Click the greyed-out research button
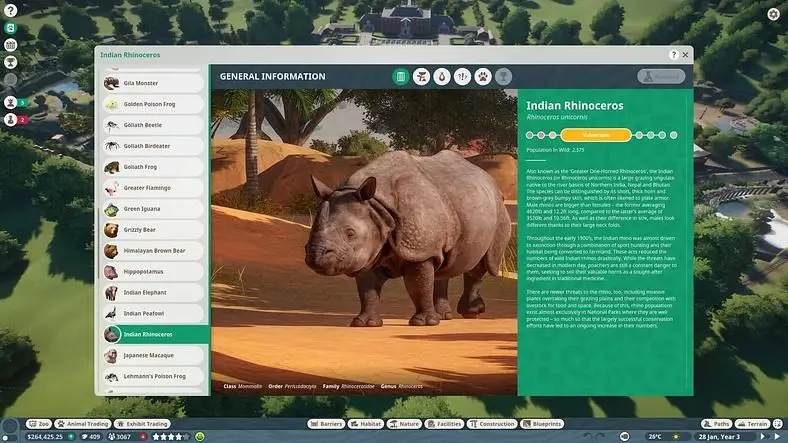The width and height of the screenshot is (788, 443). [661, 76]
